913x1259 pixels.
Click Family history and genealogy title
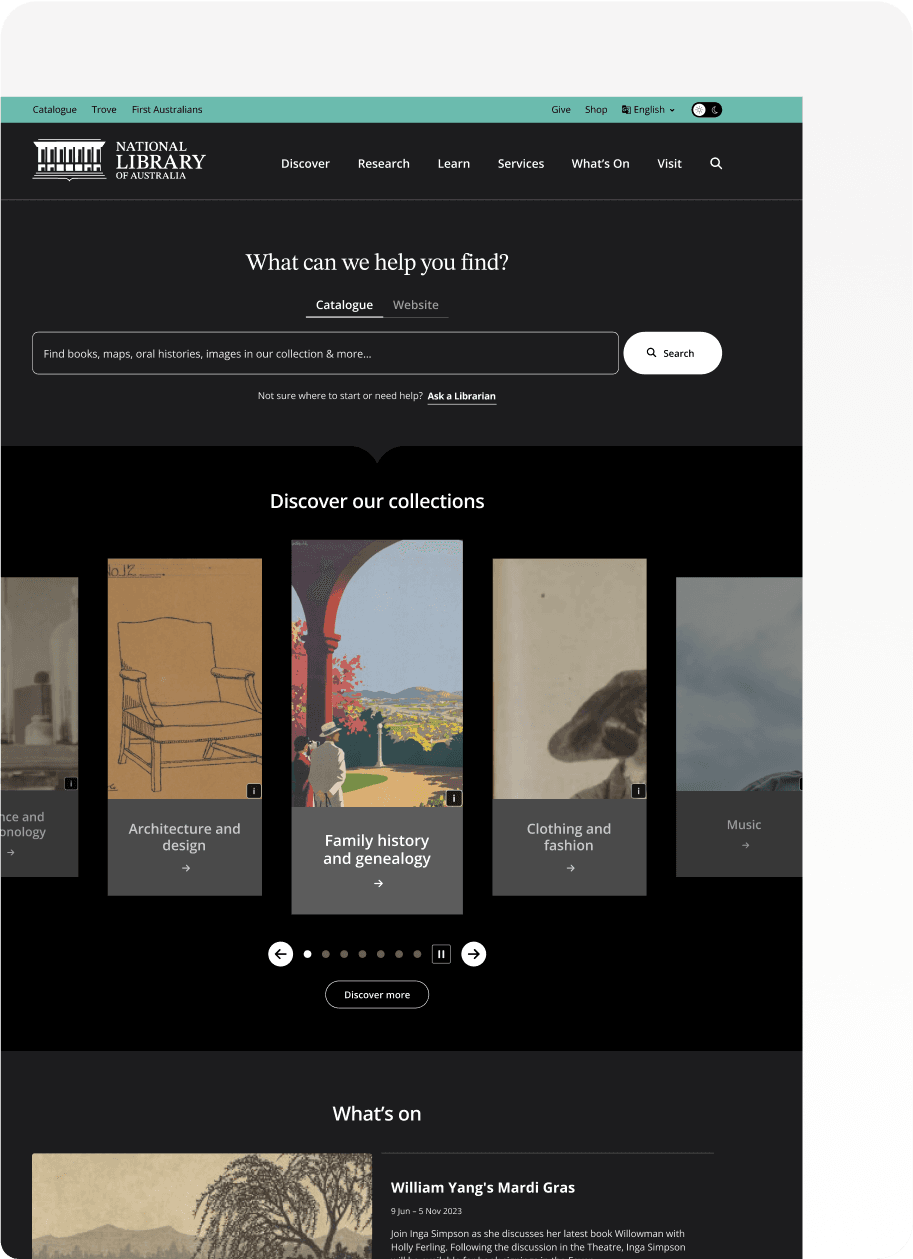click(377, 850)
